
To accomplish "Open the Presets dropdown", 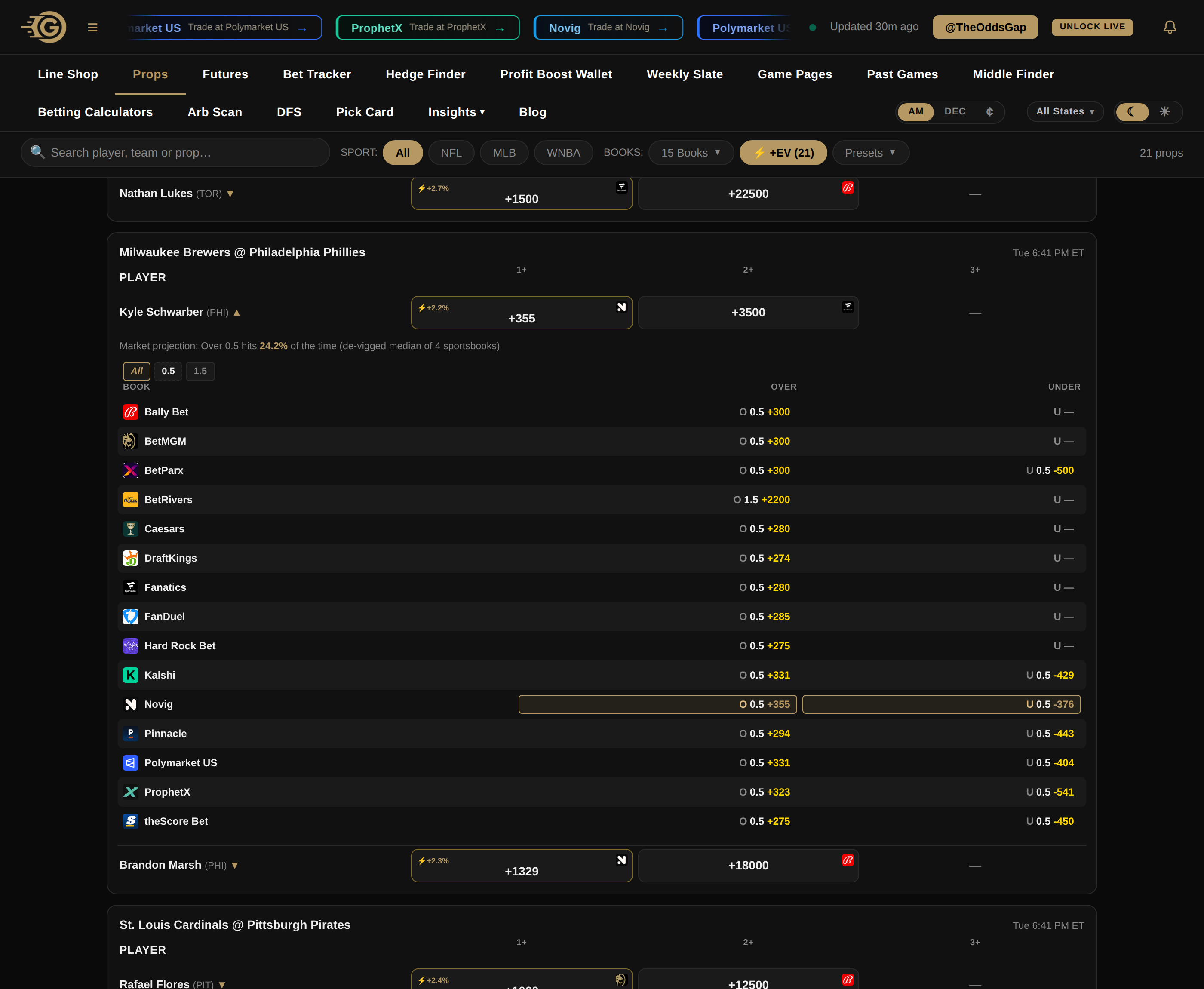I will (870, 153).
